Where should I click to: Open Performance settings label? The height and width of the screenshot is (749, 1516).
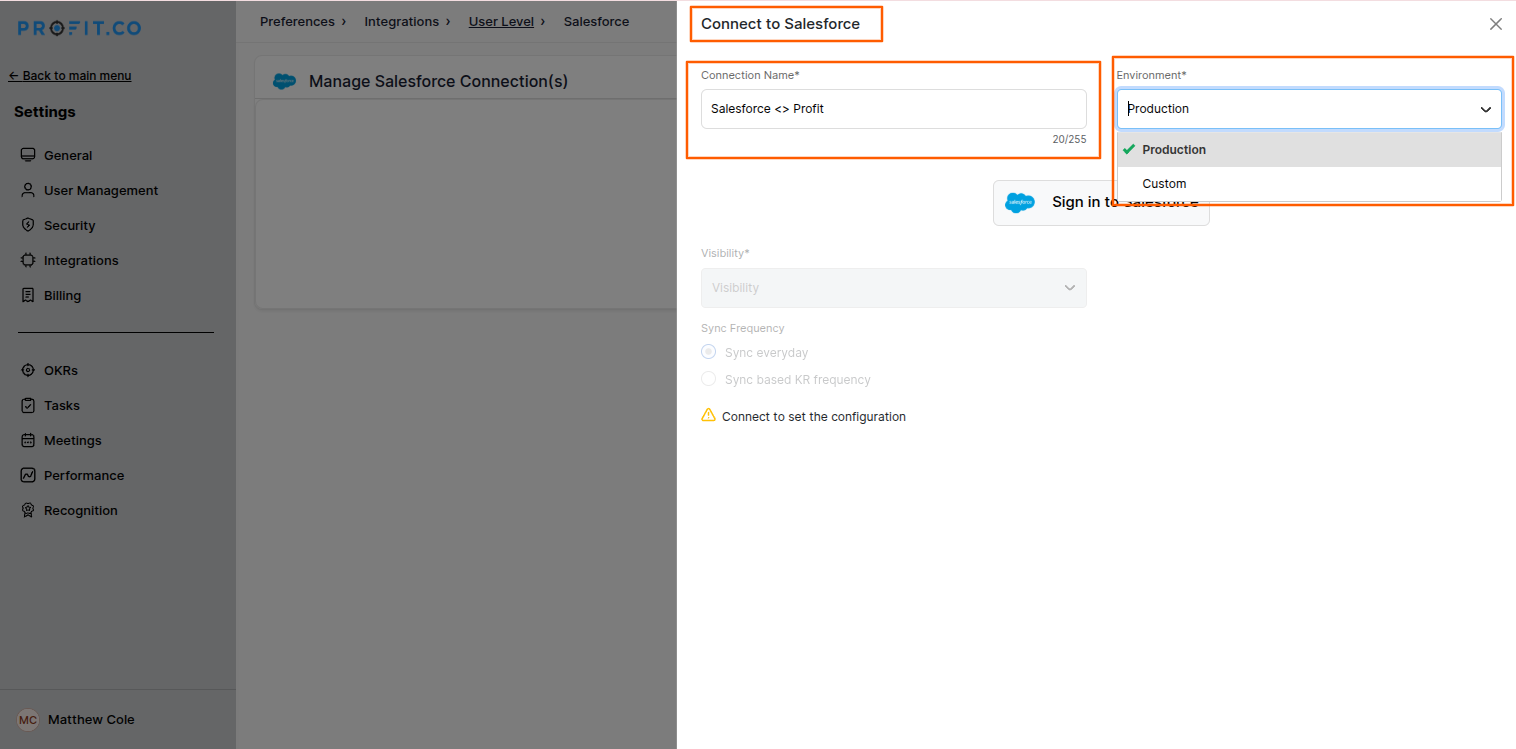[x=84, y=476]
